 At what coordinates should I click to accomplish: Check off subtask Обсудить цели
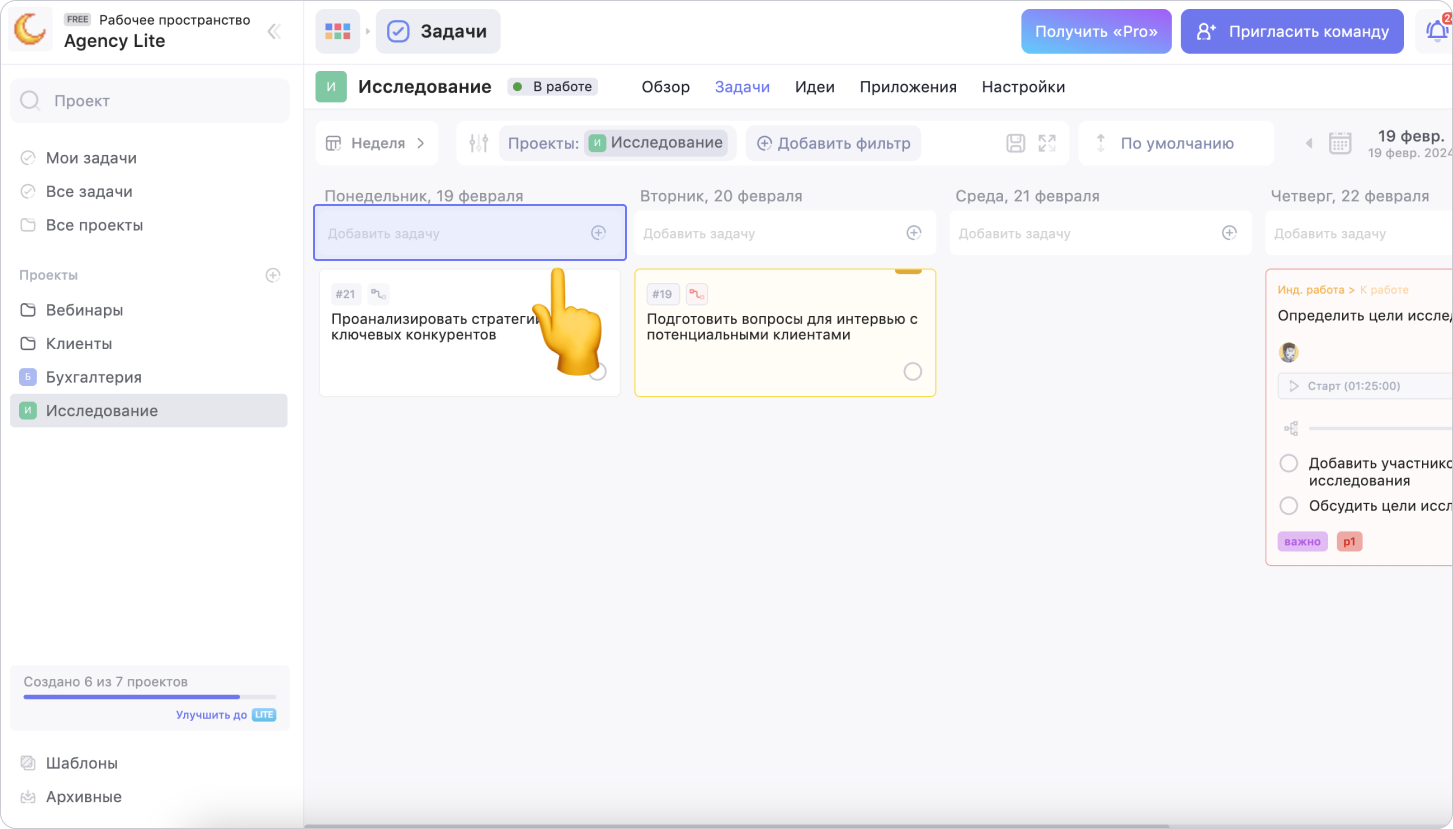click(1289, 506)
